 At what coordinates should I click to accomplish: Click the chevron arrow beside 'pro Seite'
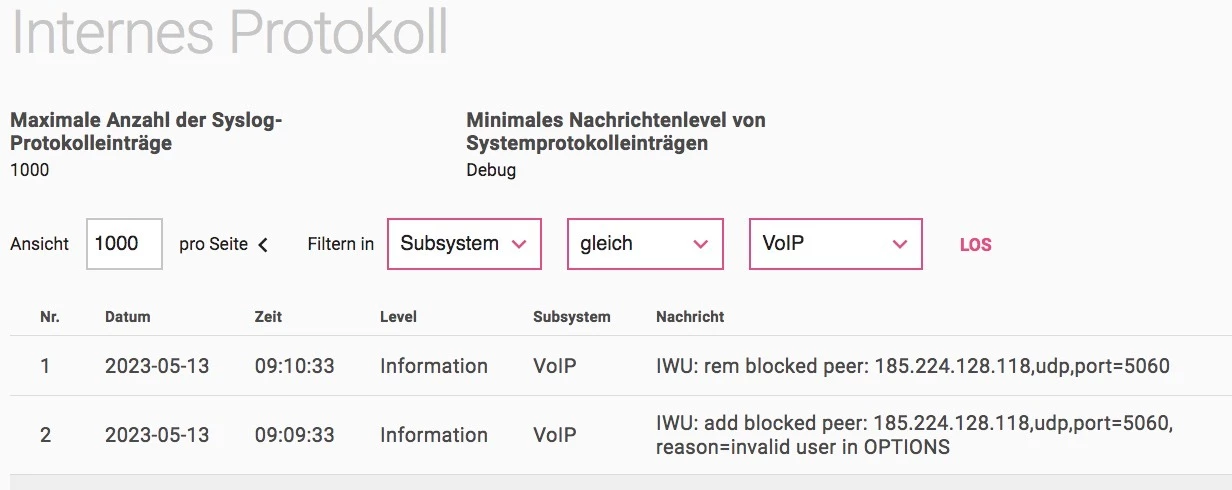pyautogui.click(x=263, y=245)
